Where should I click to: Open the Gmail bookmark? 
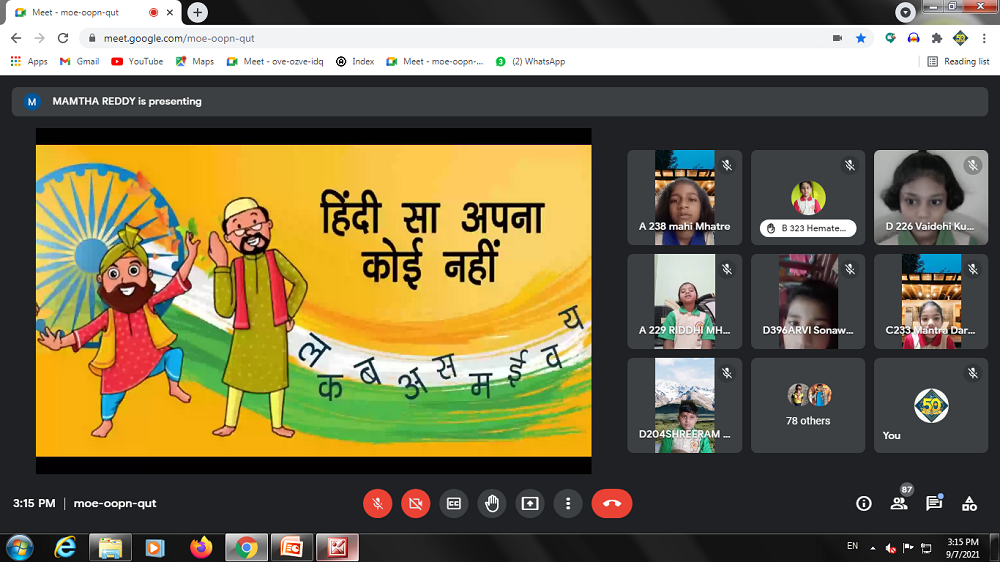point(80,61)
